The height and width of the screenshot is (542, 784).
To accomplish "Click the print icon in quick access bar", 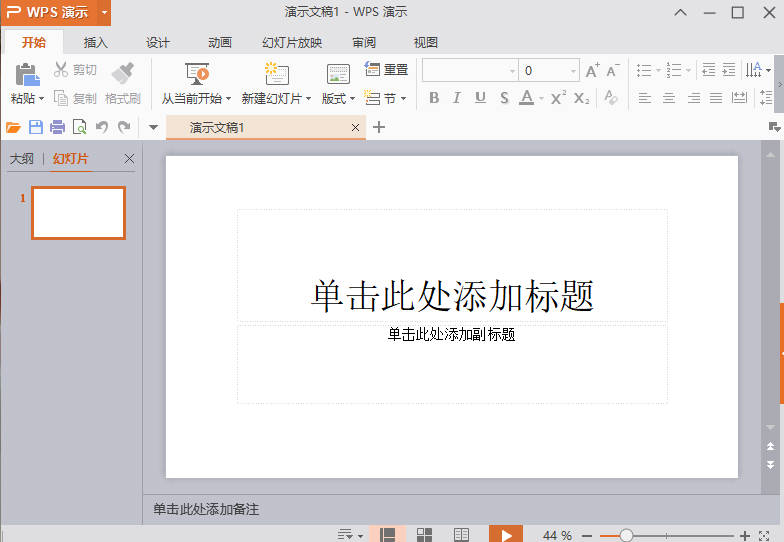I will click(x=57, y=127).
